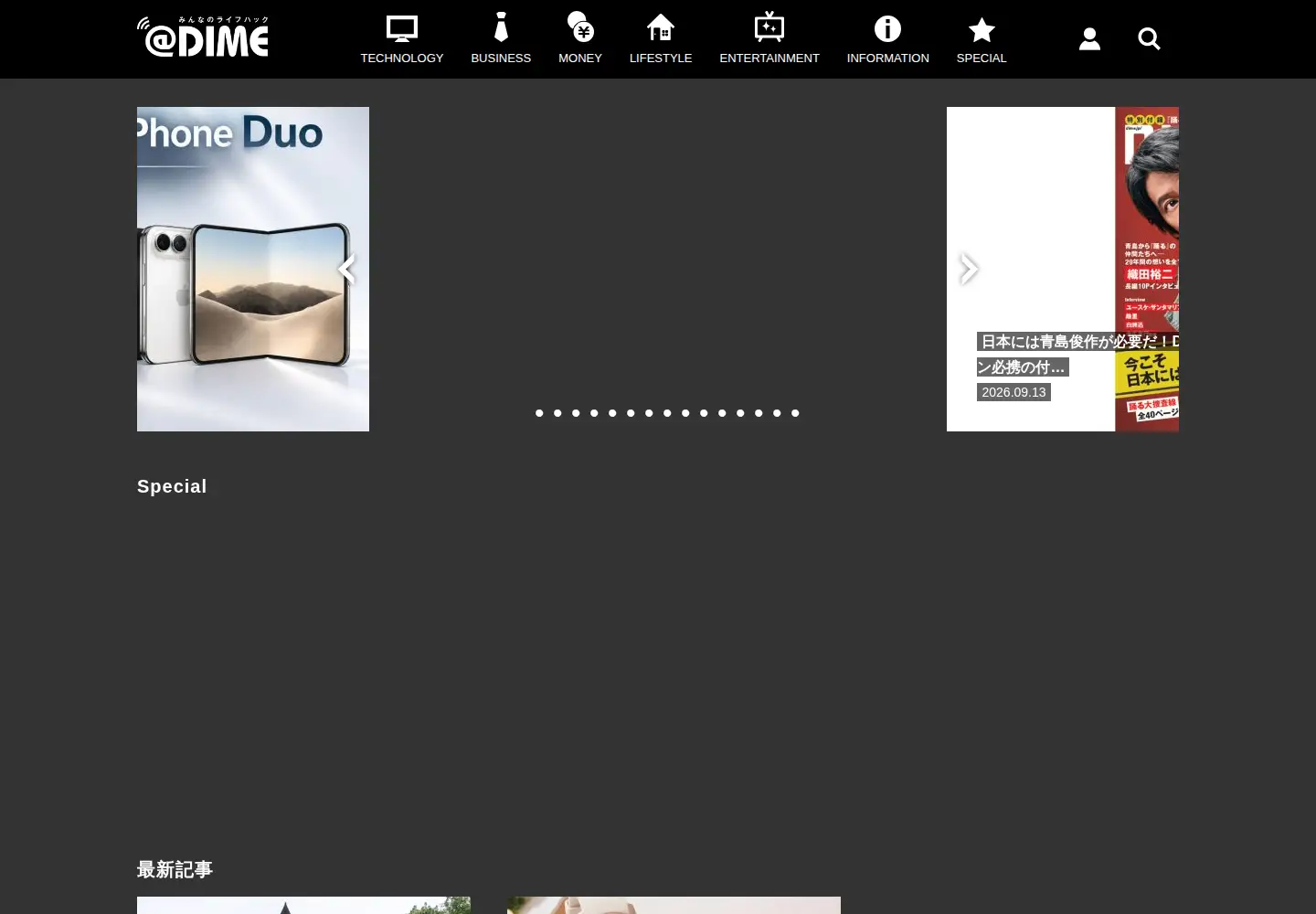Open the Technology section via monitor icon
The width and height of the screenshot is (1316, 914).
[x=402, y=28]
